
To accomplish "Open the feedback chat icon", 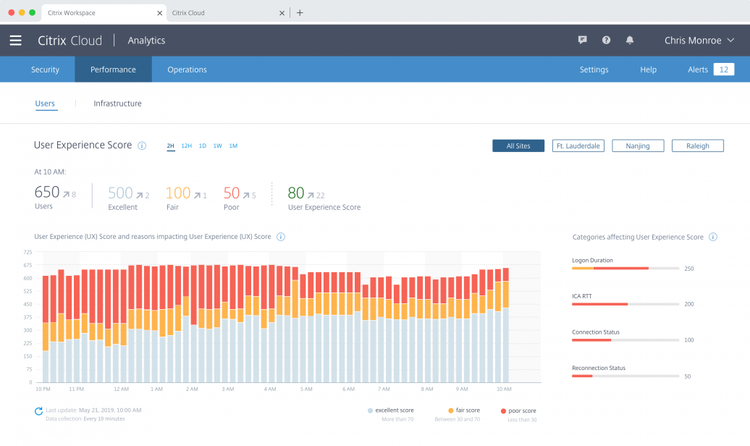I will 582,40.
